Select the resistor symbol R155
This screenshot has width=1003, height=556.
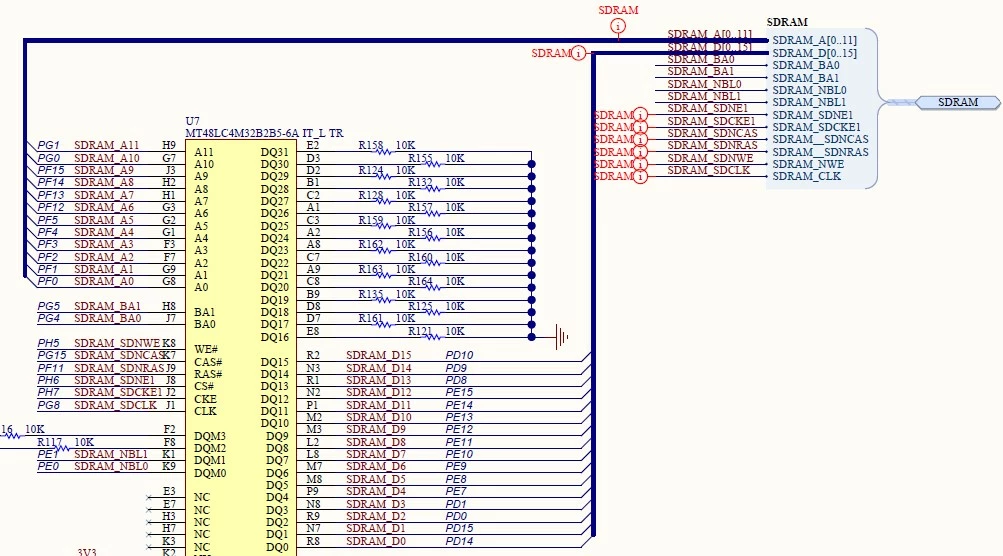433,164
